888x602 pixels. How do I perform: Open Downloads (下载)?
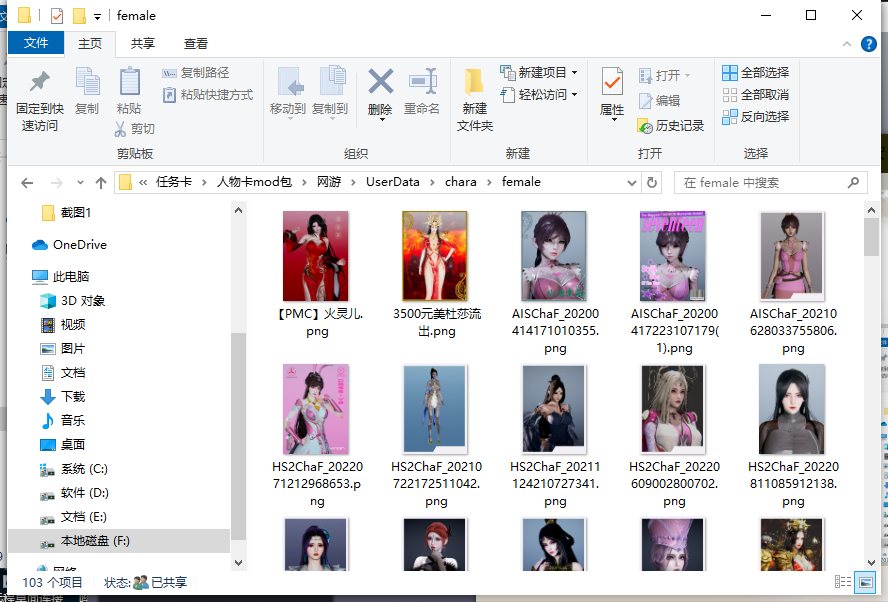tap(63, 396)
